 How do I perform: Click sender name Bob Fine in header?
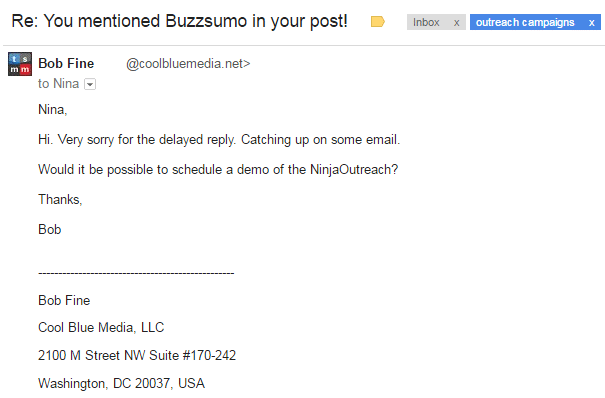click(66, 63)
